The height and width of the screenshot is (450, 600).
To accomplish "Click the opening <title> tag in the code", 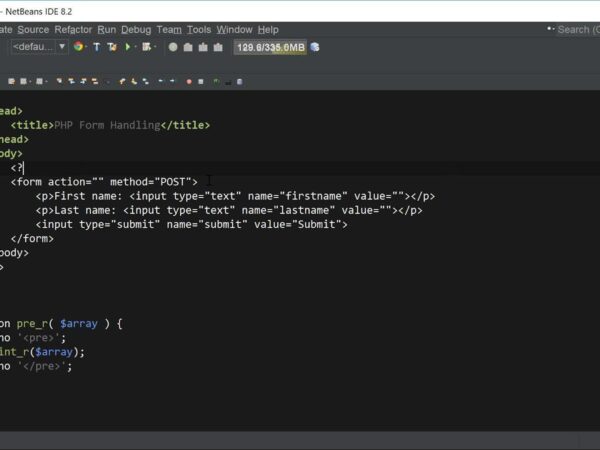I will pyautogui.click(x=33, y=125).
